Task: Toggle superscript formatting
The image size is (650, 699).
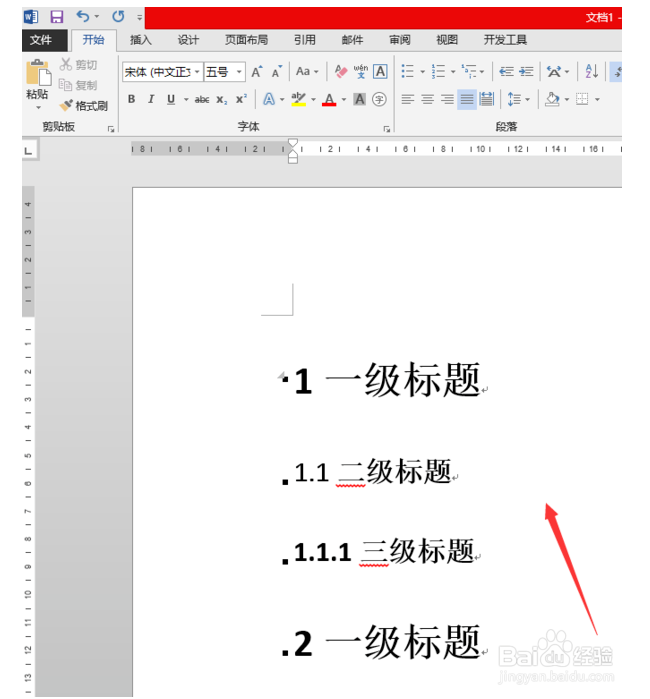Action: (241, 99)
